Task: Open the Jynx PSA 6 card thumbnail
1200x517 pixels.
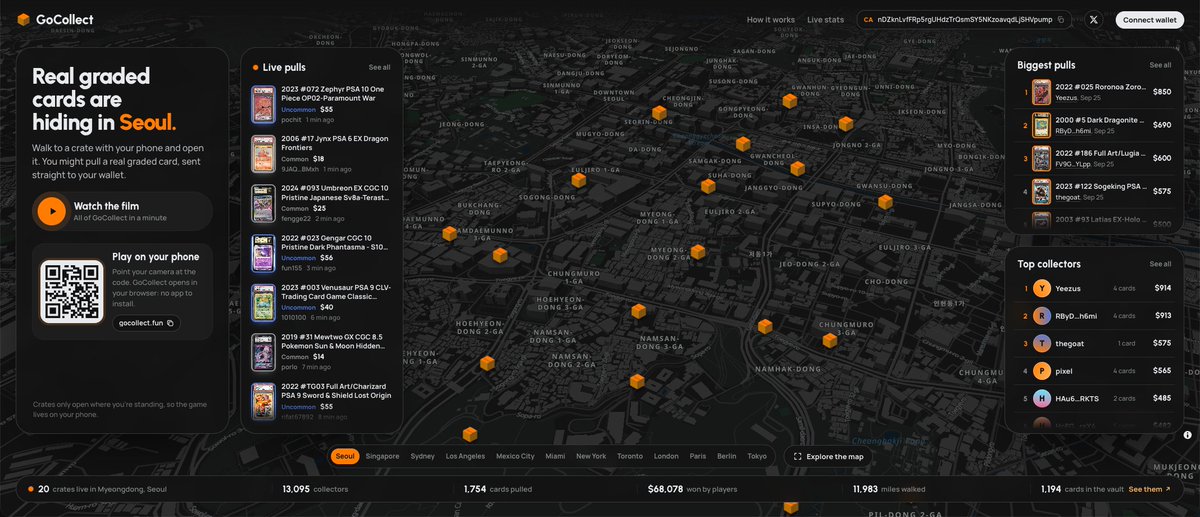Action: (x=264, y=154)
